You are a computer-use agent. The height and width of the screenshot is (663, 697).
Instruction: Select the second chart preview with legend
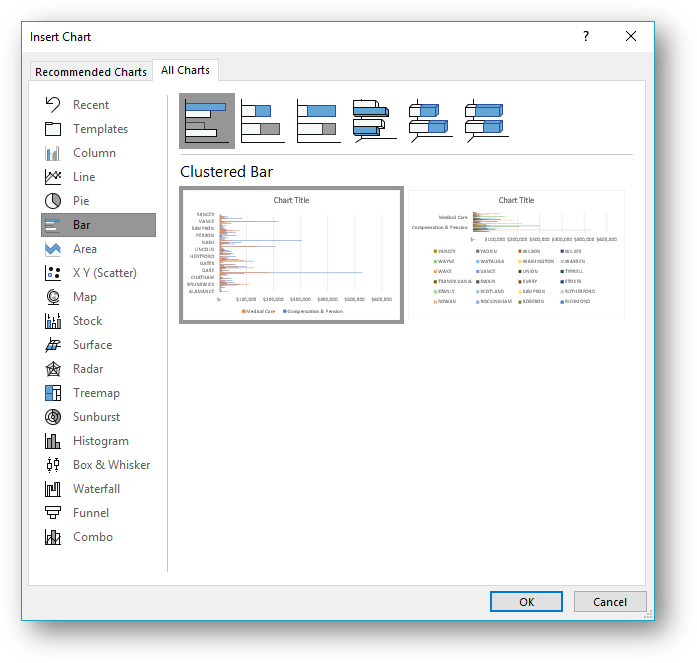tap(516, 255)
